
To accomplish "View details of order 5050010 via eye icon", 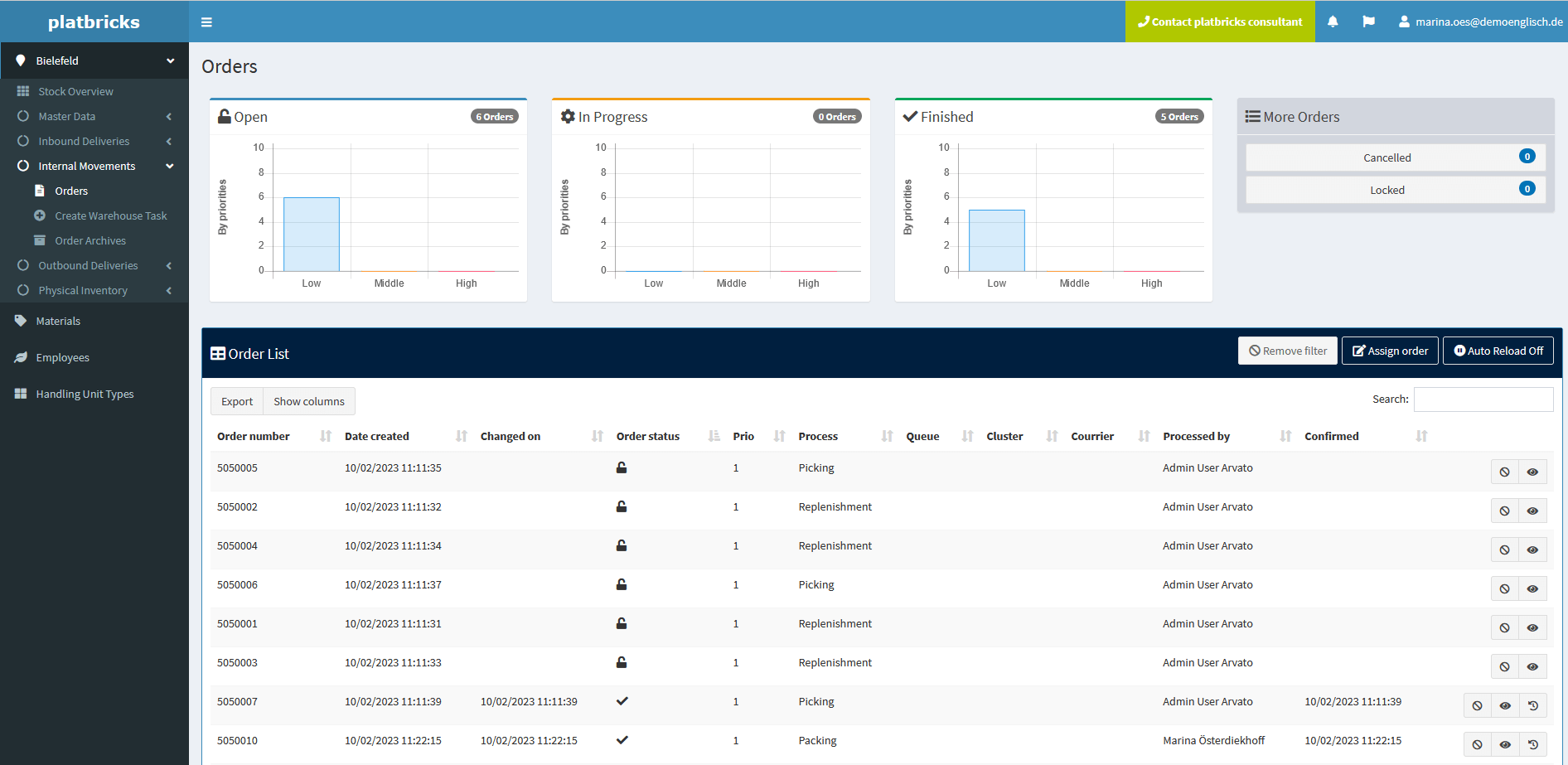I will [x=1506, y=744].
